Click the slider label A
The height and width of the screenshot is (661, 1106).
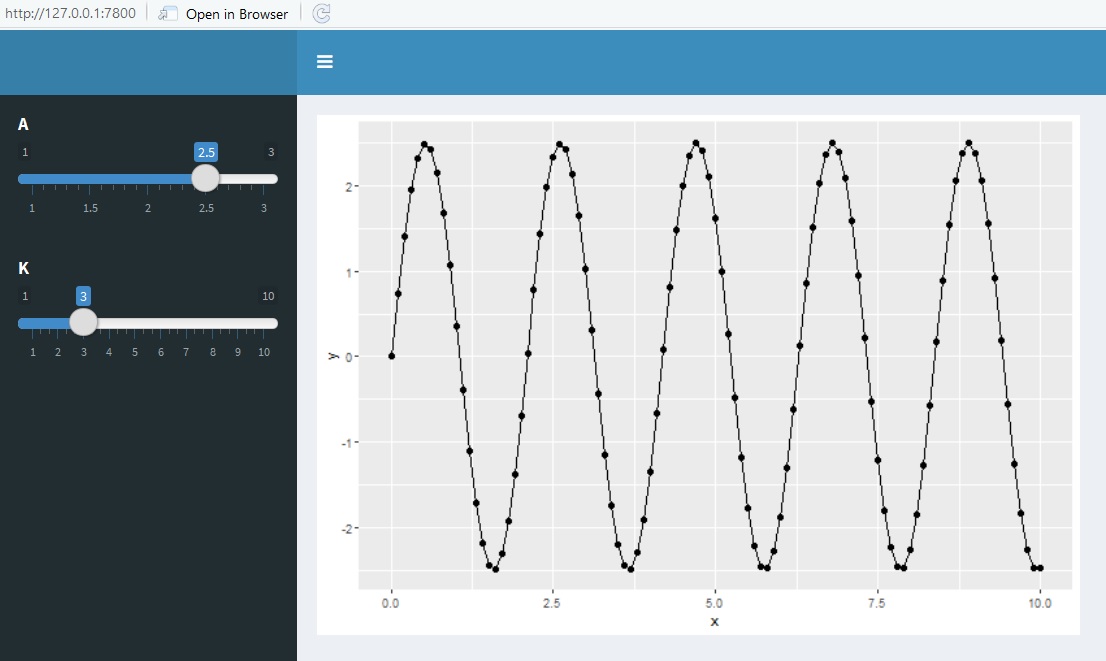tap(23, 124)
